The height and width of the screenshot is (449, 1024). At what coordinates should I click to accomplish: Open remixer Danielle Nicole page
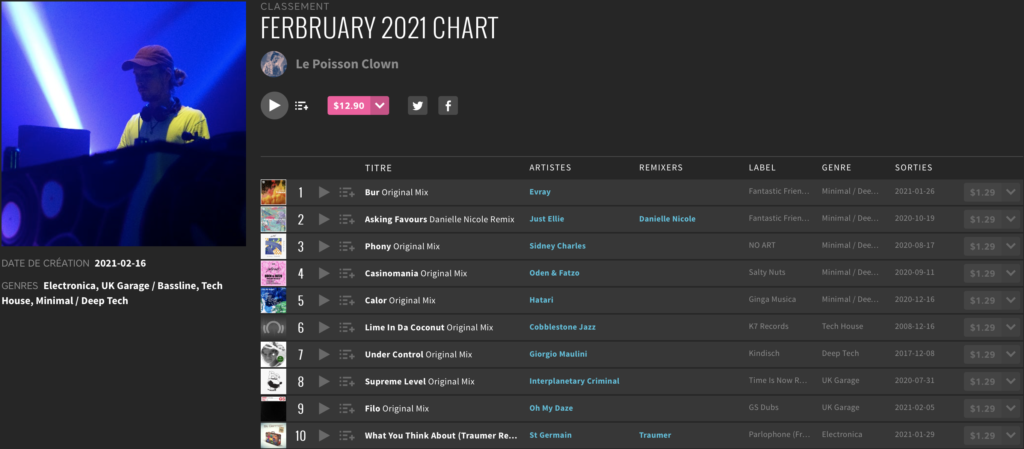pyautogui.click(x=667, y=219)
